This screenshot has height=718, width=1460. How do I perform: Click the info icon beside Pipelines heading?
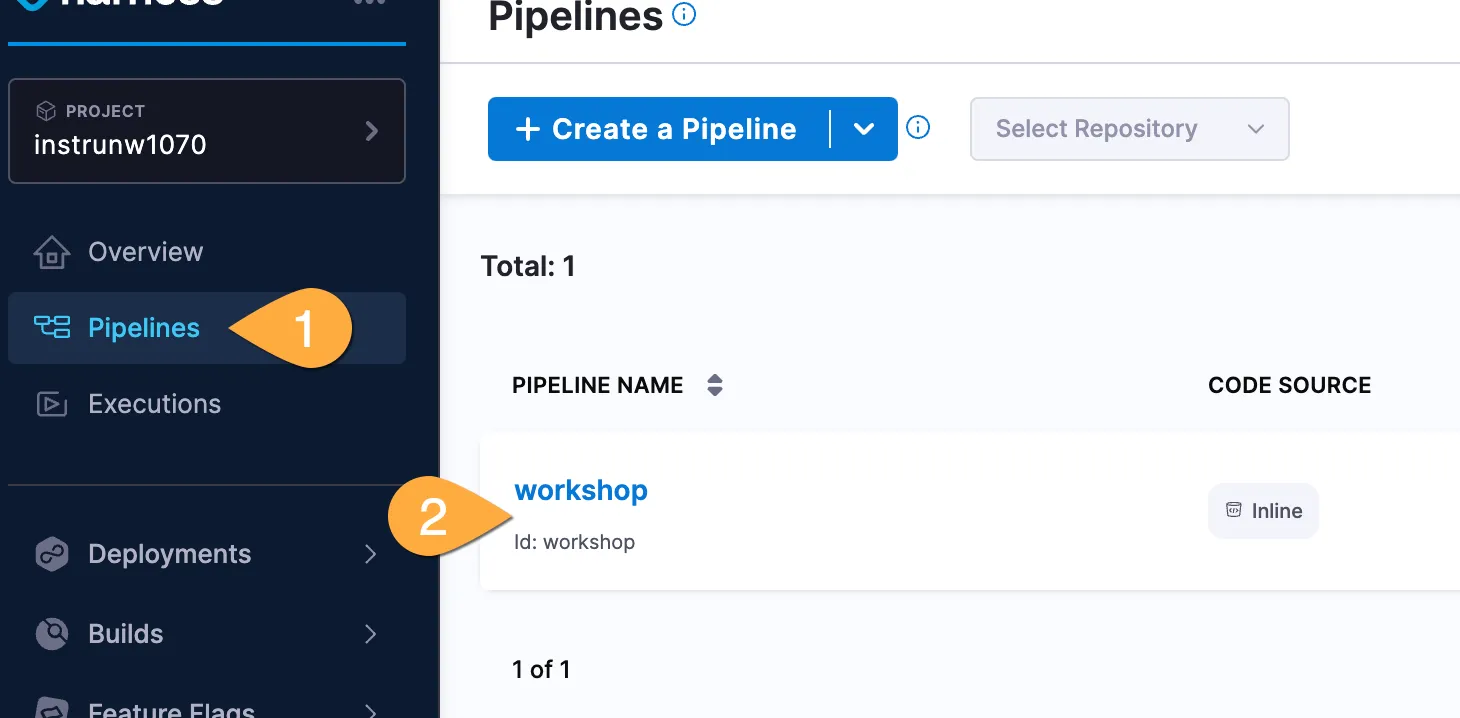[684, 15]
